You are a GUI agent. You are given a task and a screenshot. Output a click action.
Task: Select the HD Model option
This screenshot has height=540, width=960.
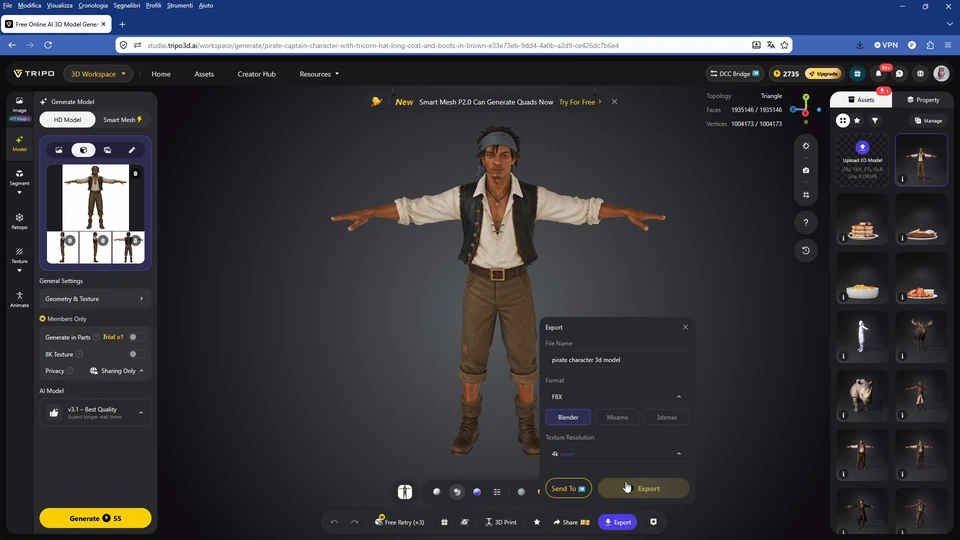tap(67, 119)
